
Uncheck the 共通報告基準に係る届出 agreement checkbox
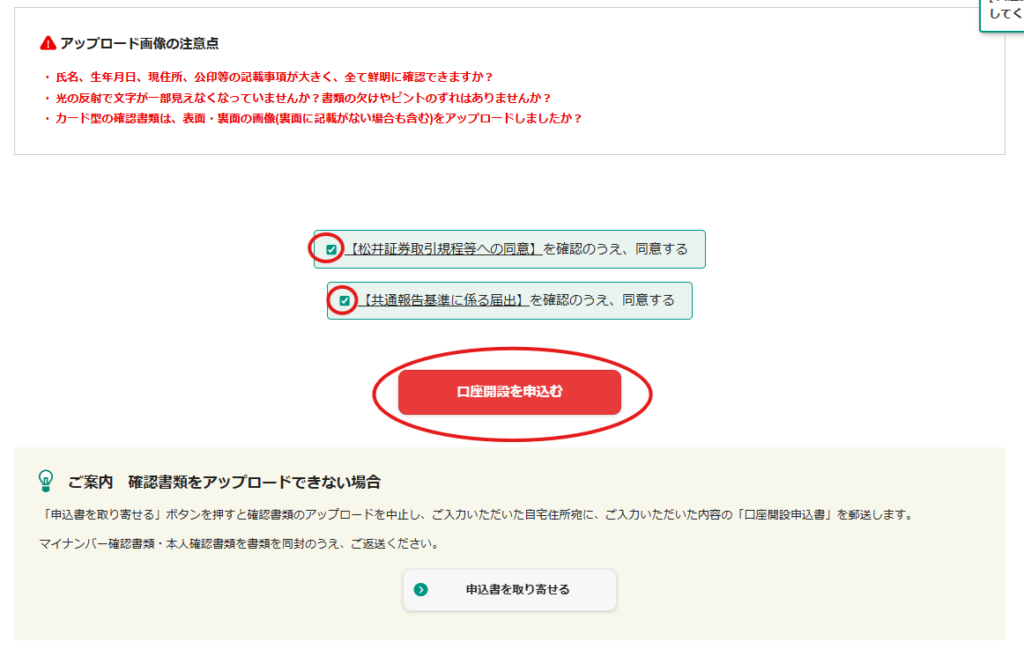[x=345, y=300]
